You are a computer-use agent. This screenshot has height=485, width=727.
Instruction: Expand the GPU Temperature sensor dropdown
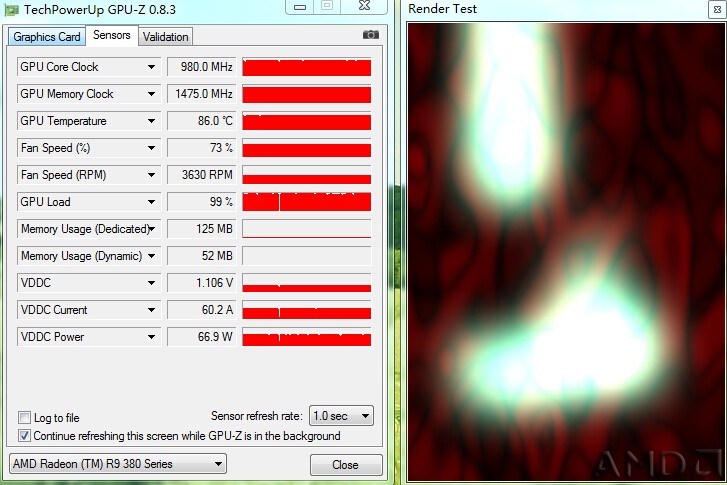click(x=151, y=121)
